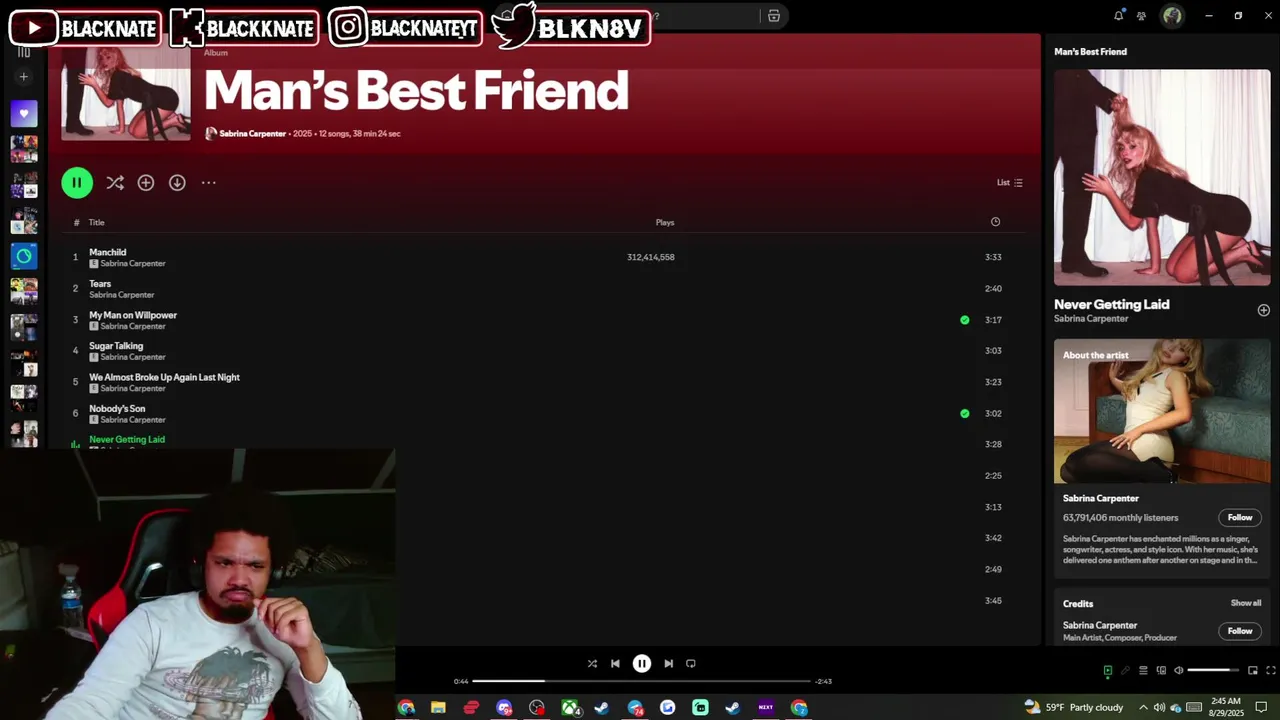Viewport: 1280px width, 720px height.
Task: Follow Sabrina Carpenter in About the artist
Action: coord(1240,518)
